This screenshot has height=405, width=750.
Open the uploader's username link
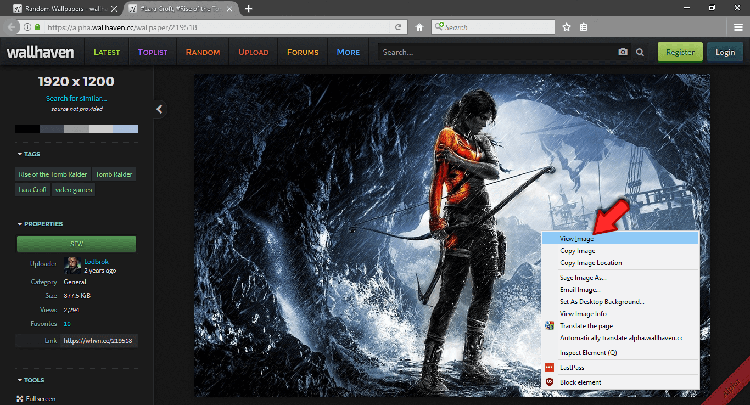point(97,262)
